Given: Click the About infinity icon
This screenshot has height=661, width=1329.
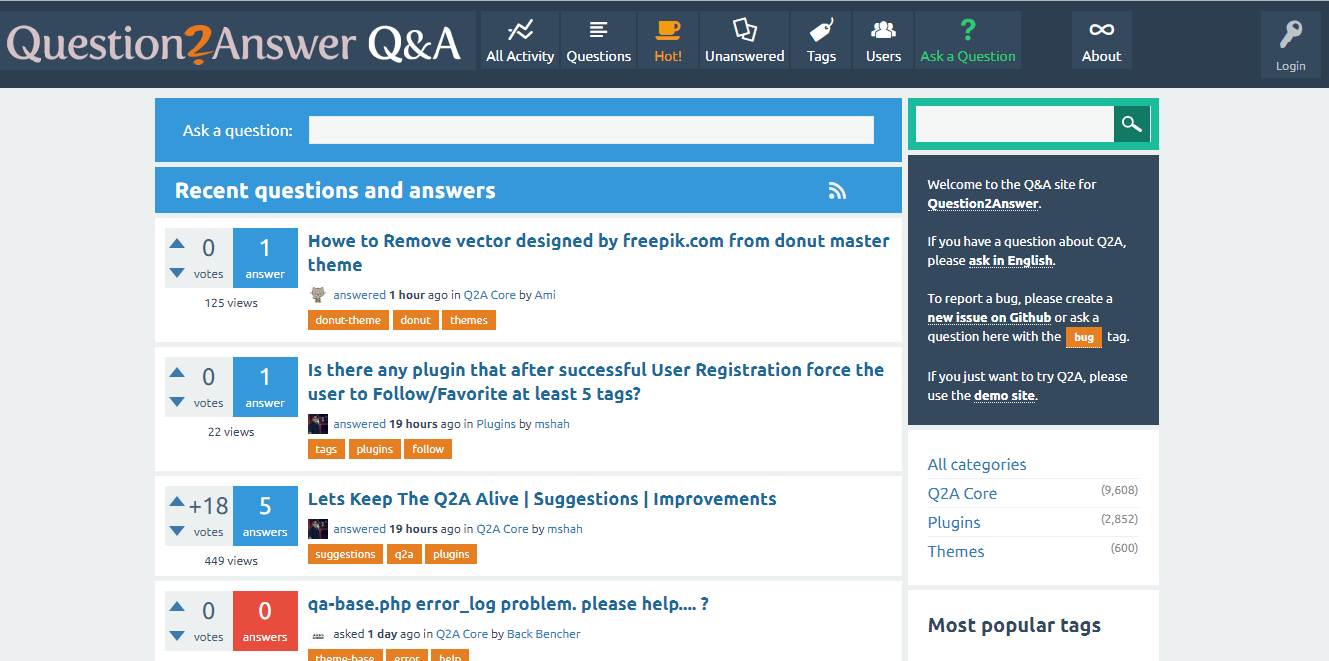Looking at the screenshot, I should click(1101, 31).
